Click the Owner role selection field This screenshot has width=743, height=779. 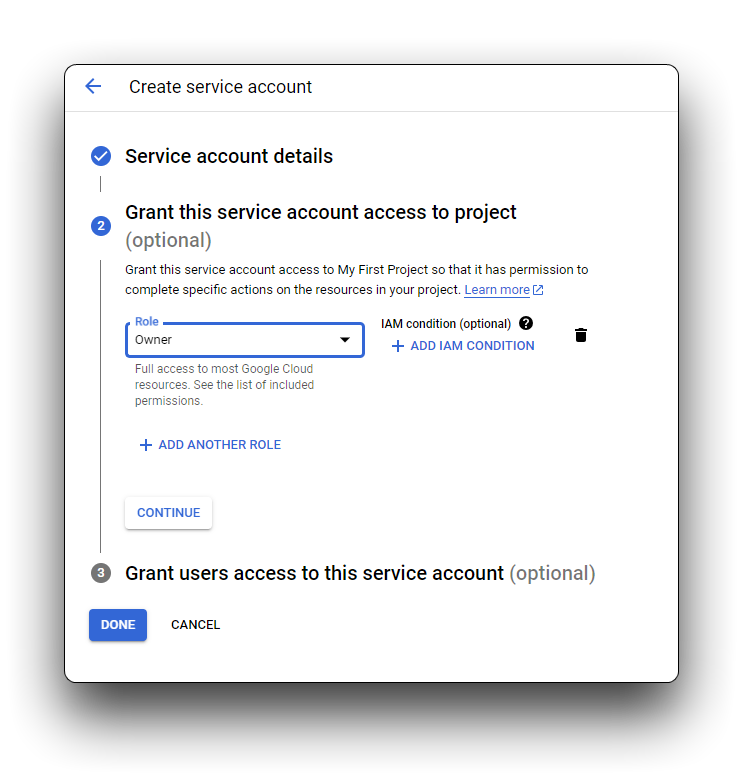coord(245,340)
